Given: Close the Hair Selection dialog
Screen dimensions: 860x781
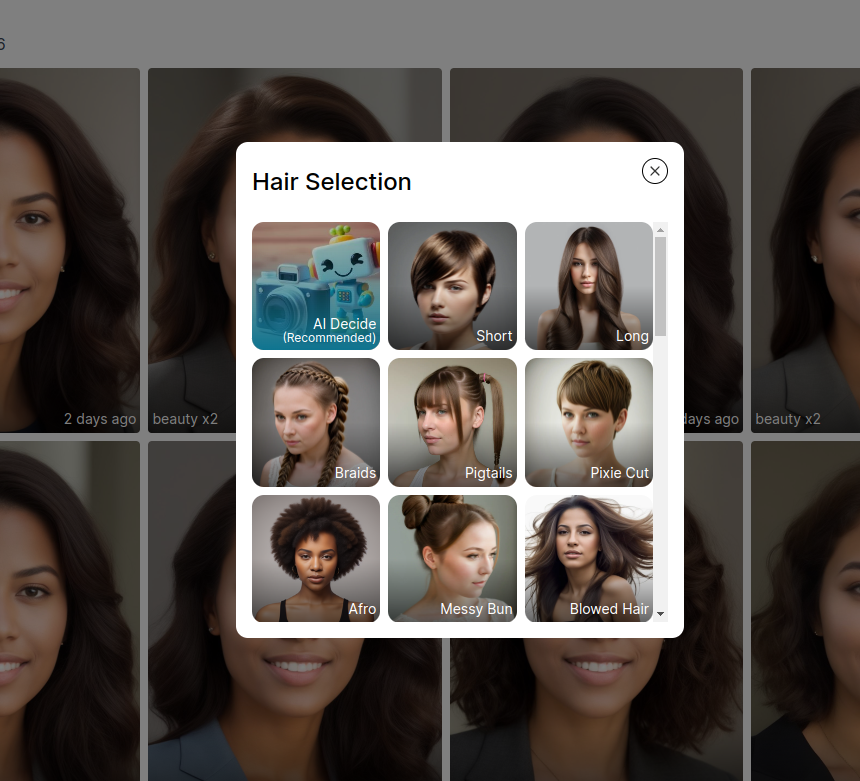Looking at the screenshot, I should pos(655,171).
